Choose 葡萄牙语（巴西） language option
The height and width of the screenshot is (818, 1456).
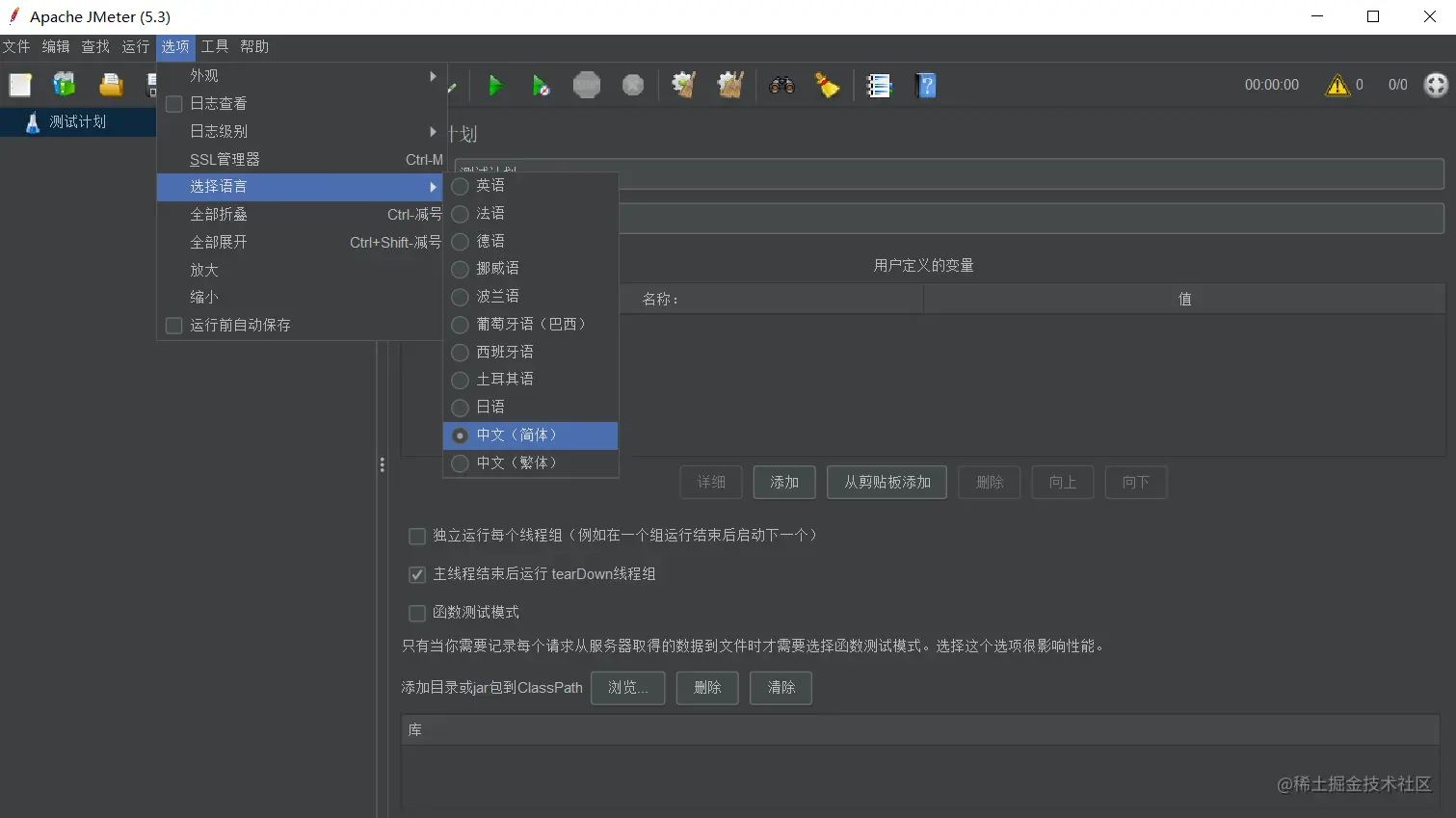(530, 324)
